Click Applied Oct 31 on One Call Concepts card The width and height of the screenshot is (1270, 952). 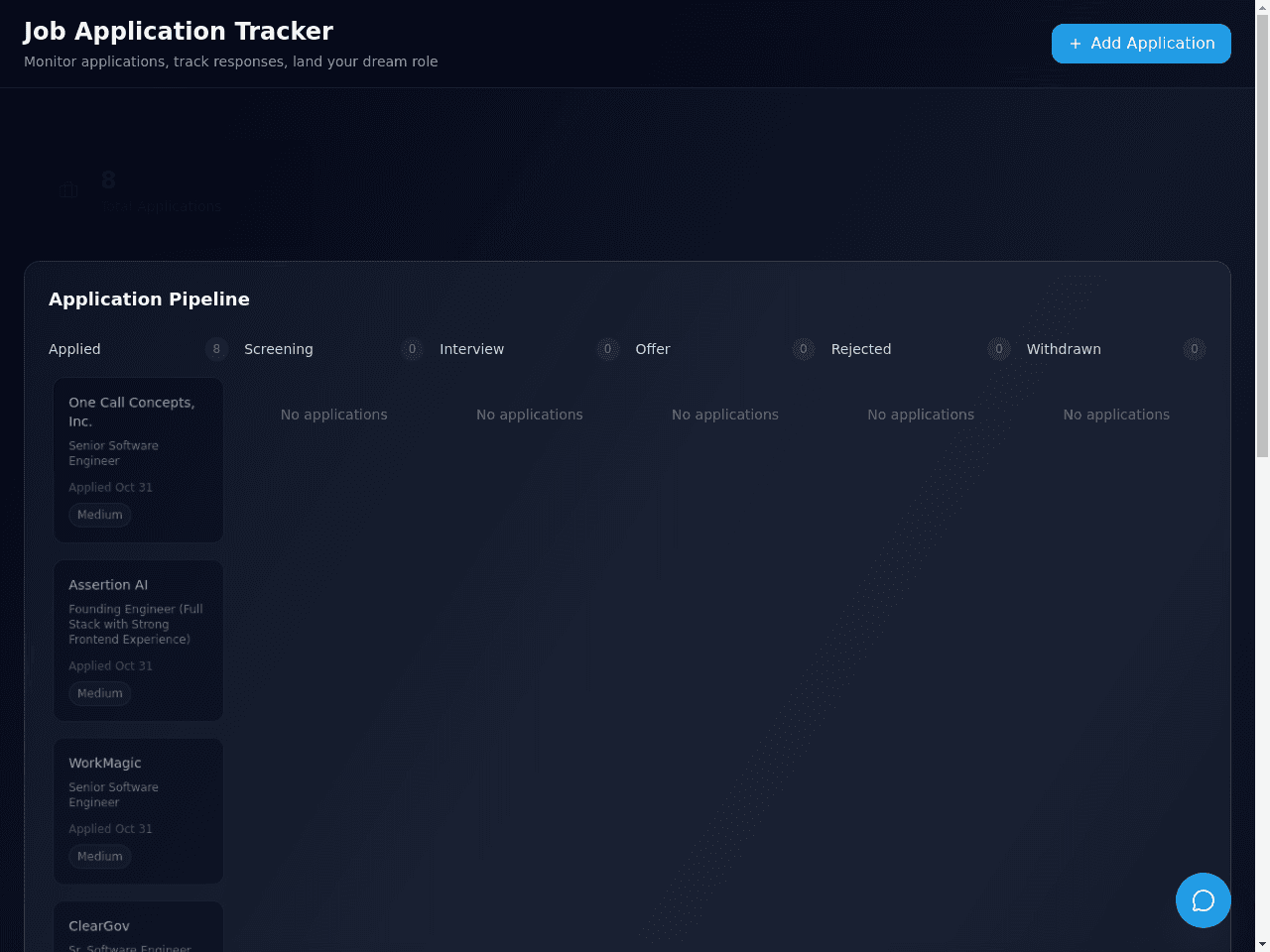[x=111, y=488]
